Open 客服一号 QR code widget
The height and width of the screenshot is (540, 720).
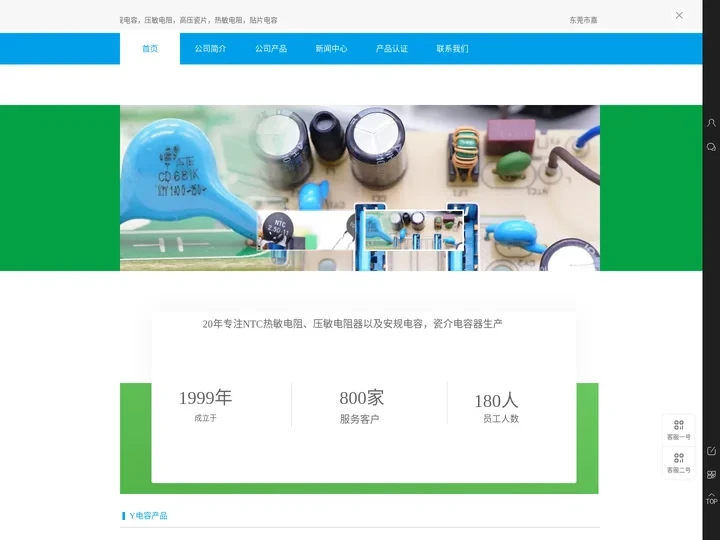click(x=679, y=430)
